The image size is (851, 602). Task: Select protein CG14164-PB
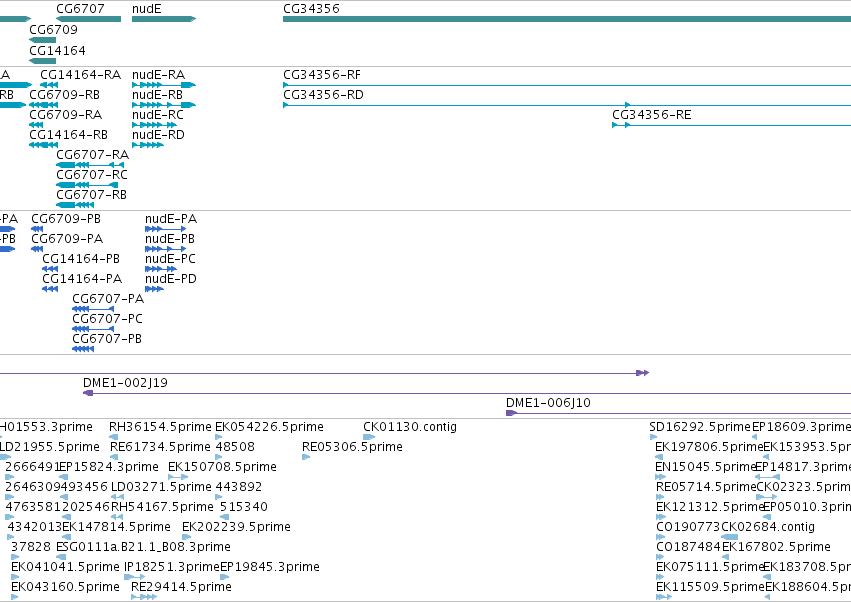(50, 269)
